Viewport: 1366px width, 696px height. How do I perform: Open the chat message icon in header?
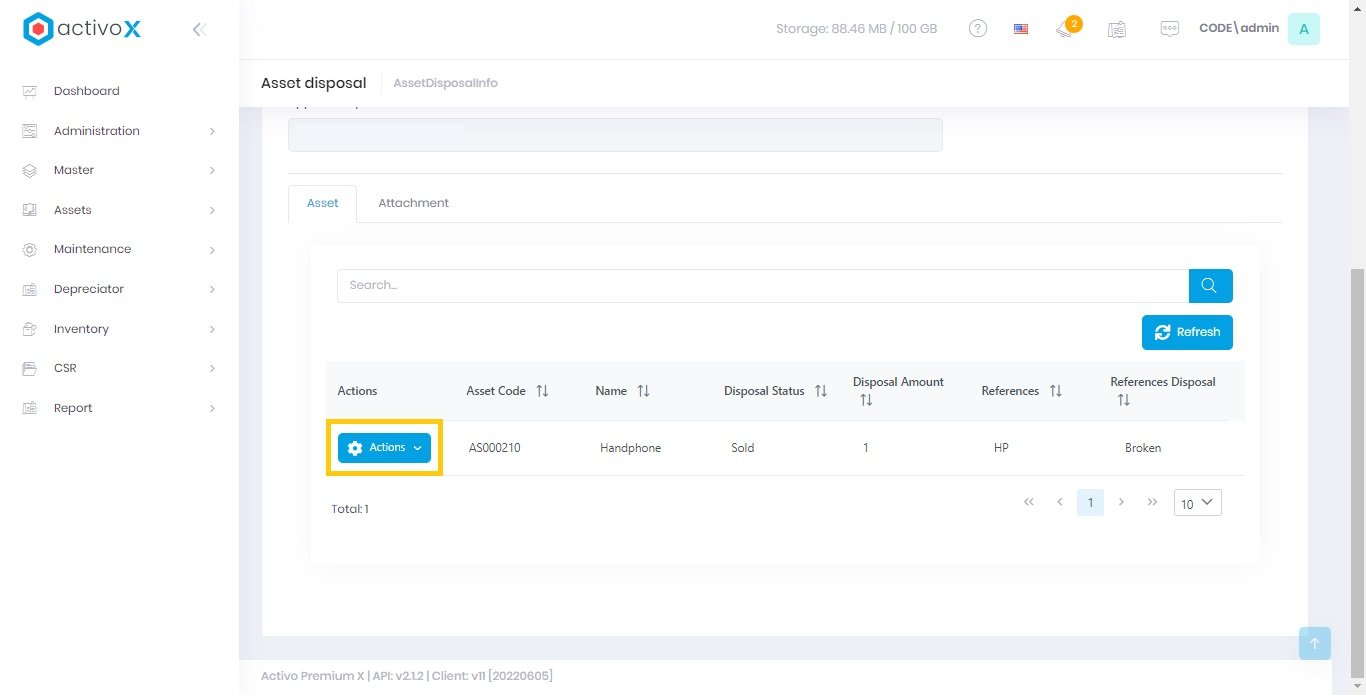[x=1169, y=29]
